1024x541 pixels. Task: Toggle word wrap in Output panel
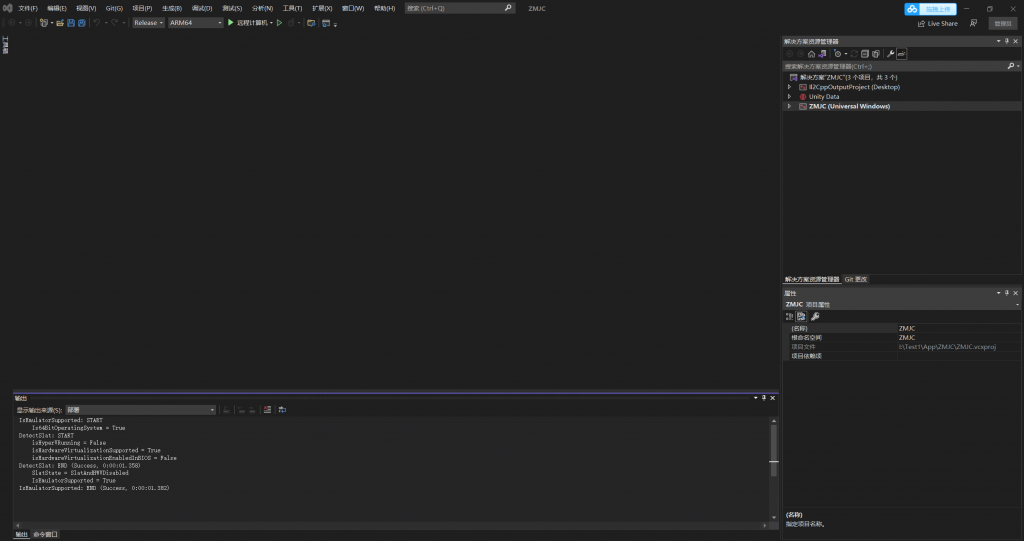(282, 410)
